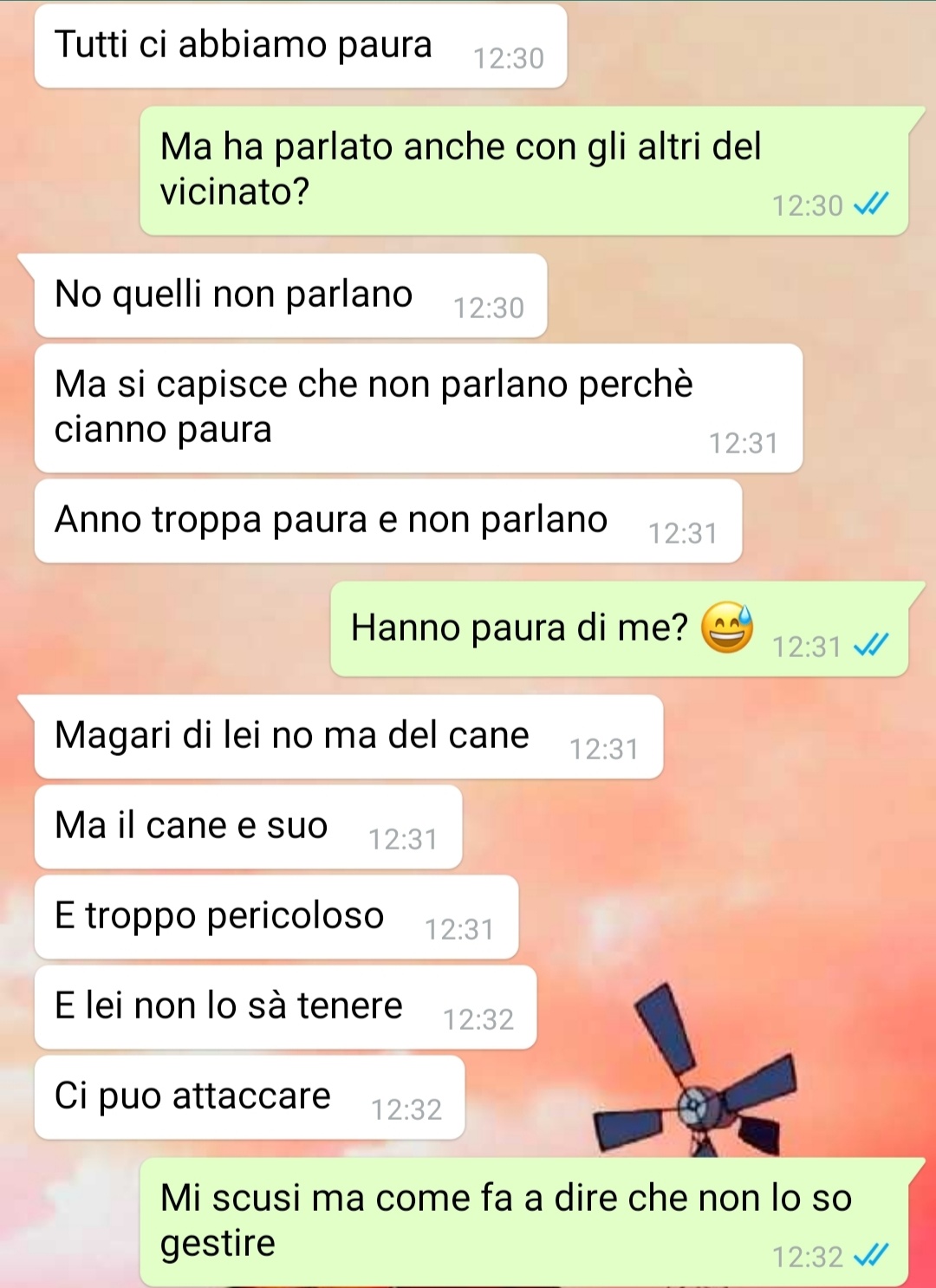Tap 12:30 timestamp on 'Tutti ci abbiamo paura'

coord(509,58)
